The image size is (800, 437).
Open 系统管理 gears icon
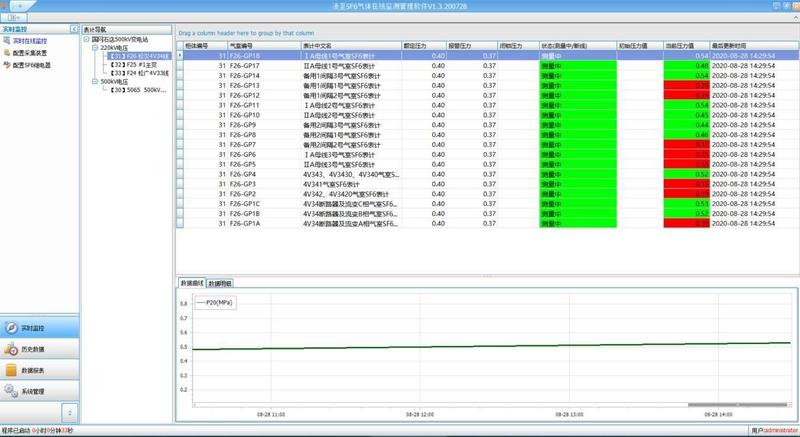[x=11, y=391]
